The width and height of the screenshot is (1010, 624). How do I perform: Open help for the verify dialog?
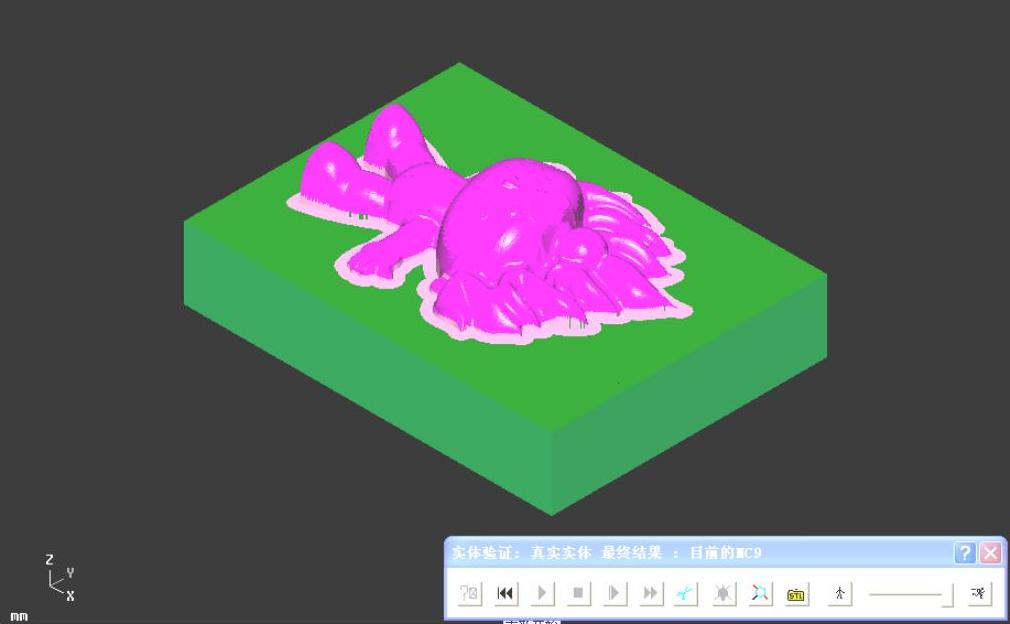(964, 553)
